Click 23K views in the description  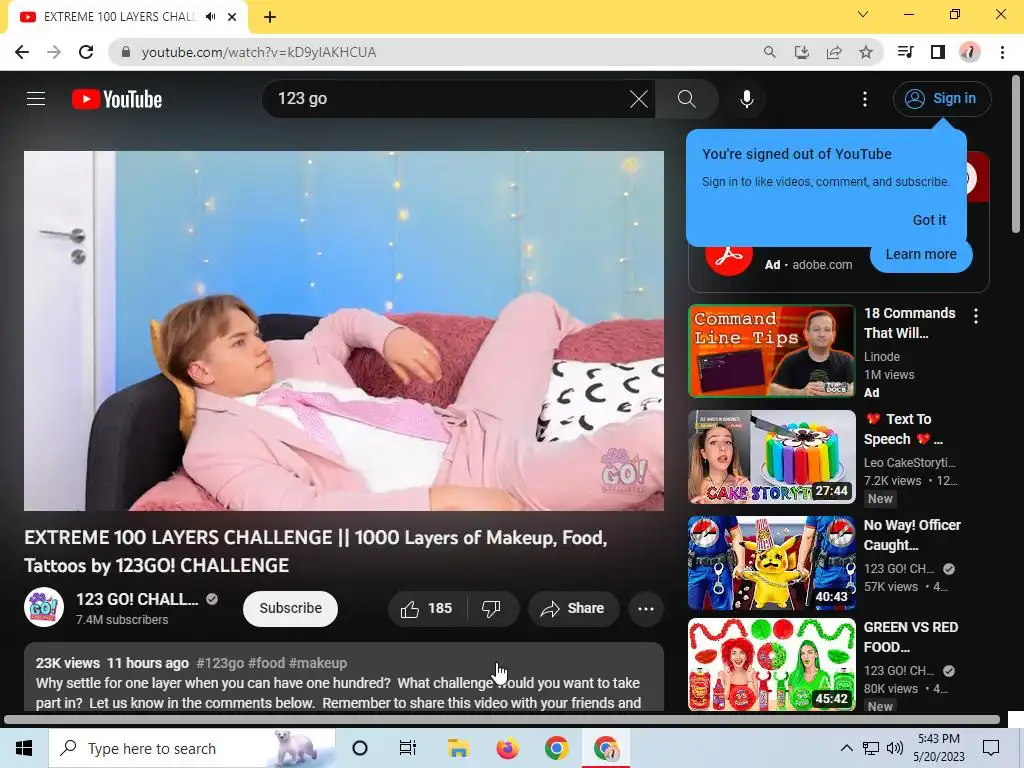click(67, 663)
